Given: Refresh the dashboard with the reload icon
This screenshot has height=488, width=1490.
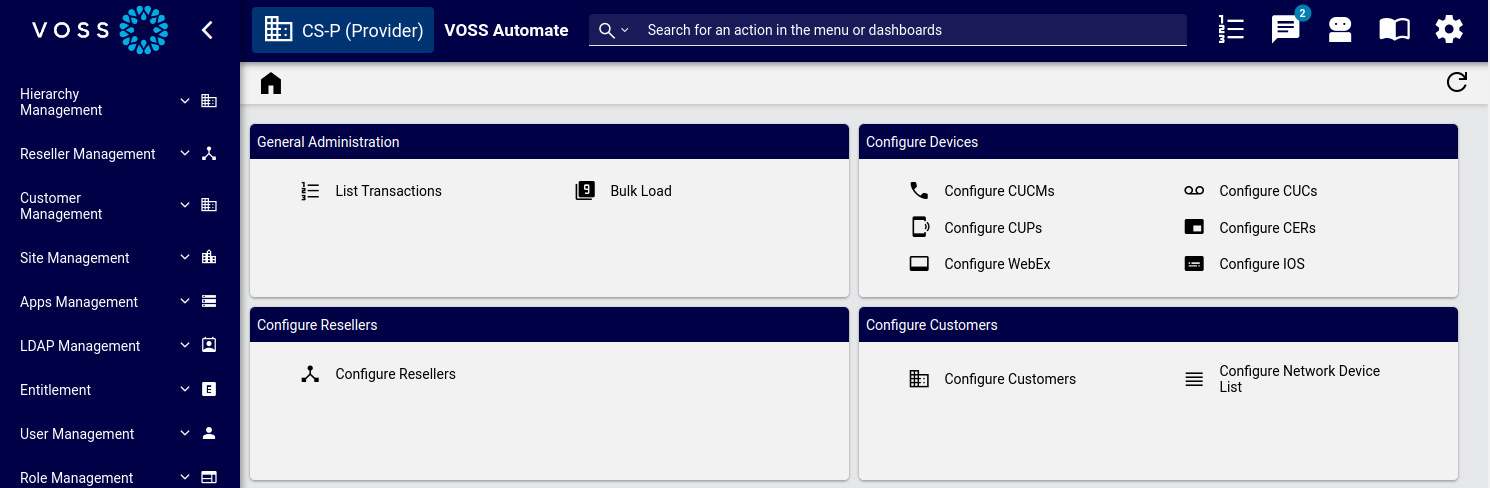Looking at the screenshot, I should [x=1457, y=83].
